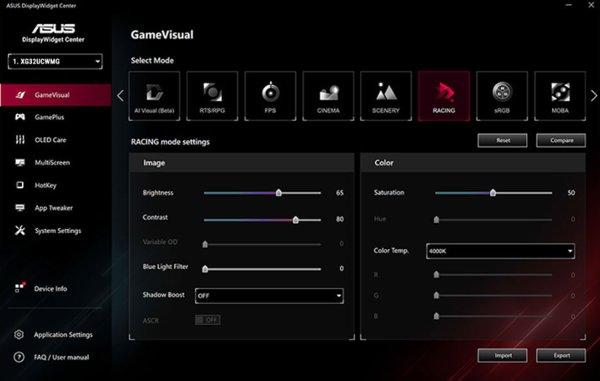Select the CINEMA mode tile

pyautogui.click(x=328, y=96)
